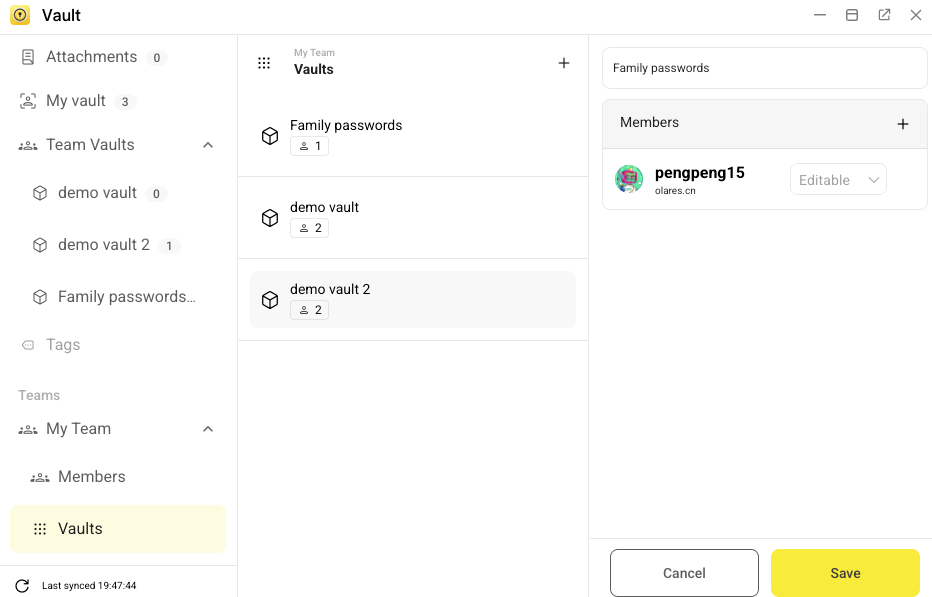Viewport: 932px width, 597px height.
Task: Open demo vault 2 in sidebar
Action: tap(104, 245)
